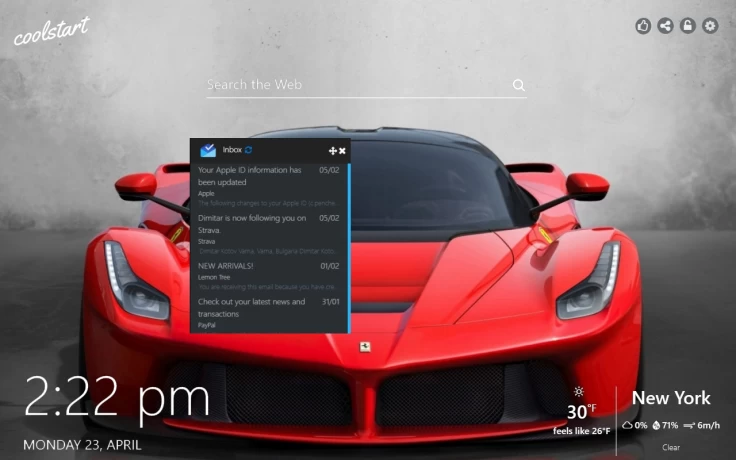Click the Lemon Tree sender name
The width and height of the screenshot is (736, 460).
click(x=214, y=277)
